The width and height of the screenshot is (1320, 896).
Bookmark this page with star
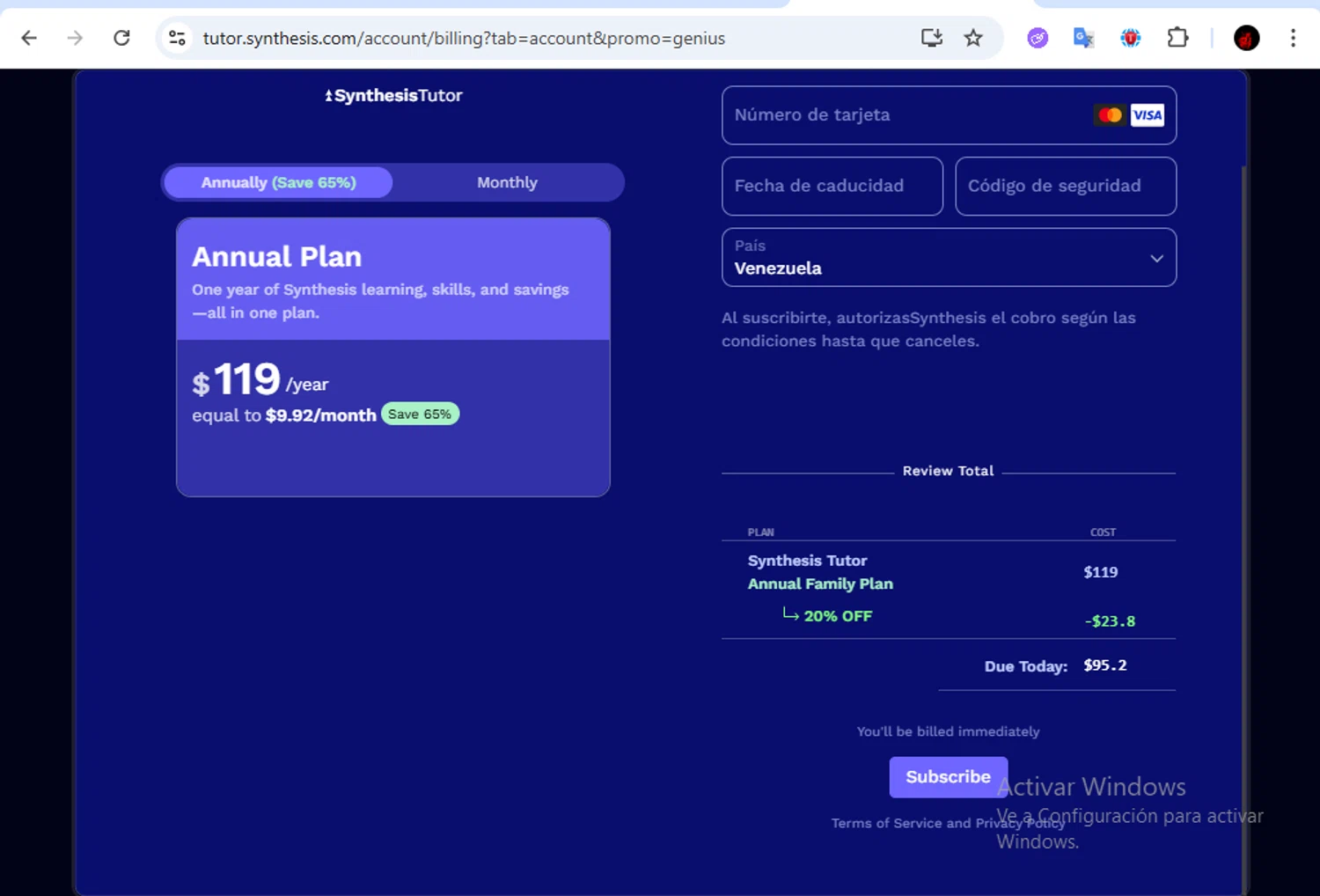(972, 38)
